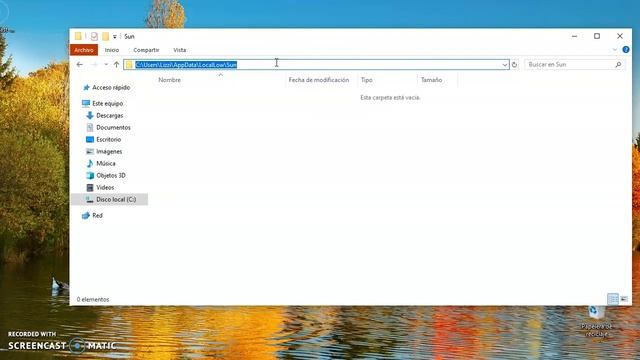Open the Vídeos folder
This screenshot has height=360, width=640.
pos(105,187)
